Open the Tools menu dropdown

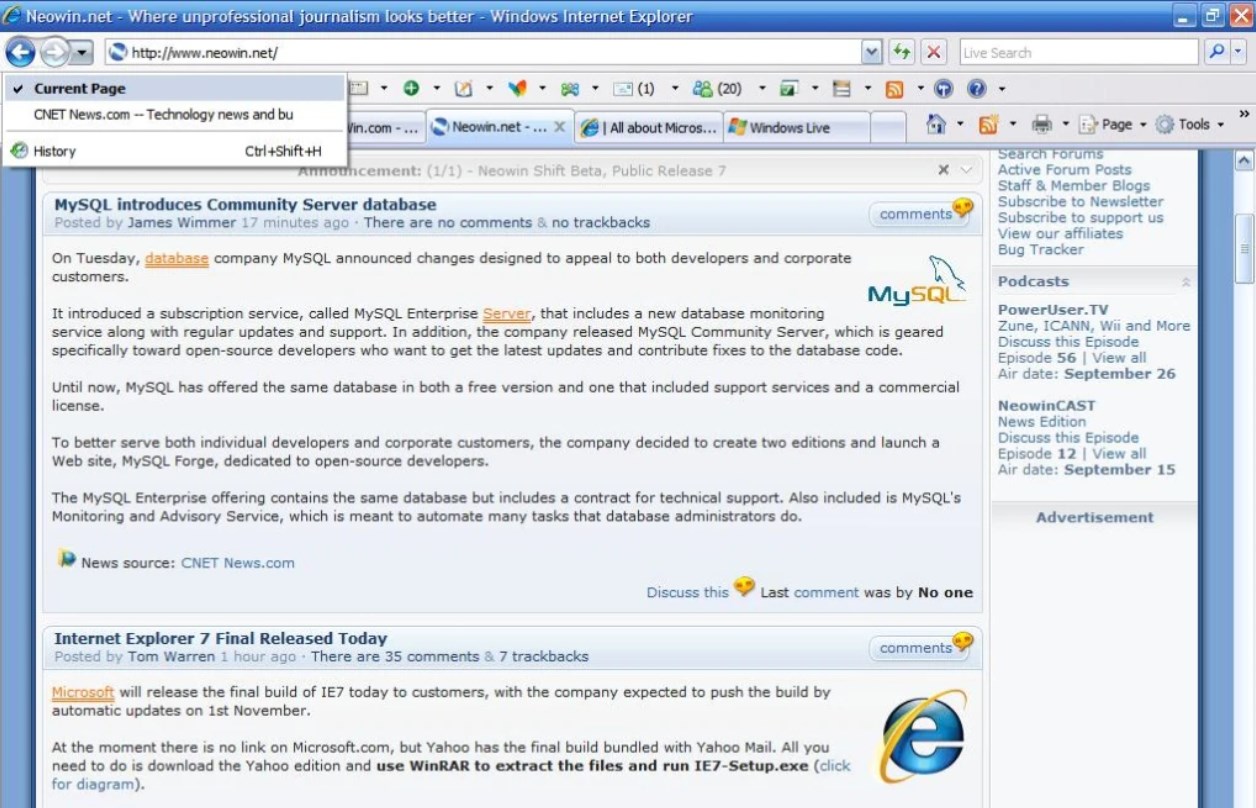(x=1190, y=124)
